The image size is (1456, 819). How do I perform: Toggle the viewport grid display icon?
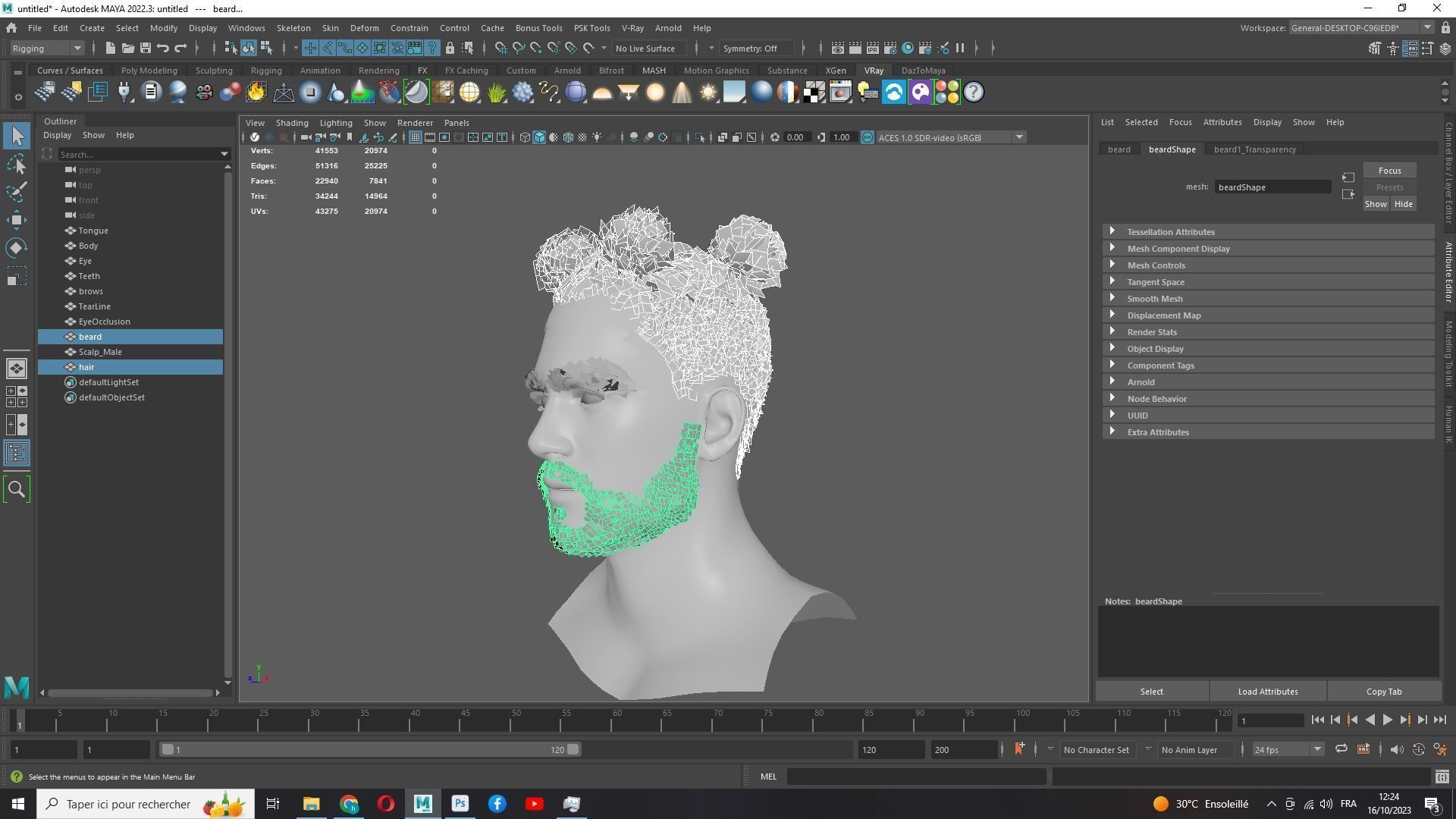click(x=416, y=137)
